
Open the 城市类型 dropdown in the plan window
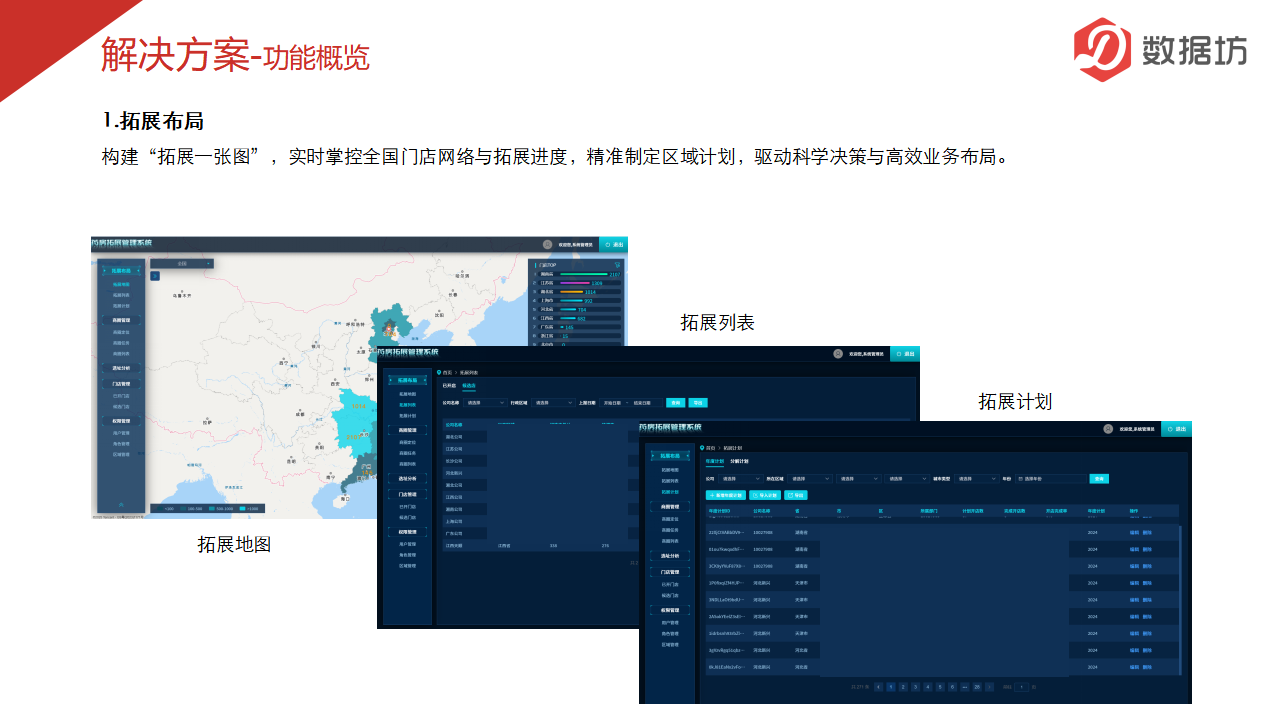(x=976, y=479)
